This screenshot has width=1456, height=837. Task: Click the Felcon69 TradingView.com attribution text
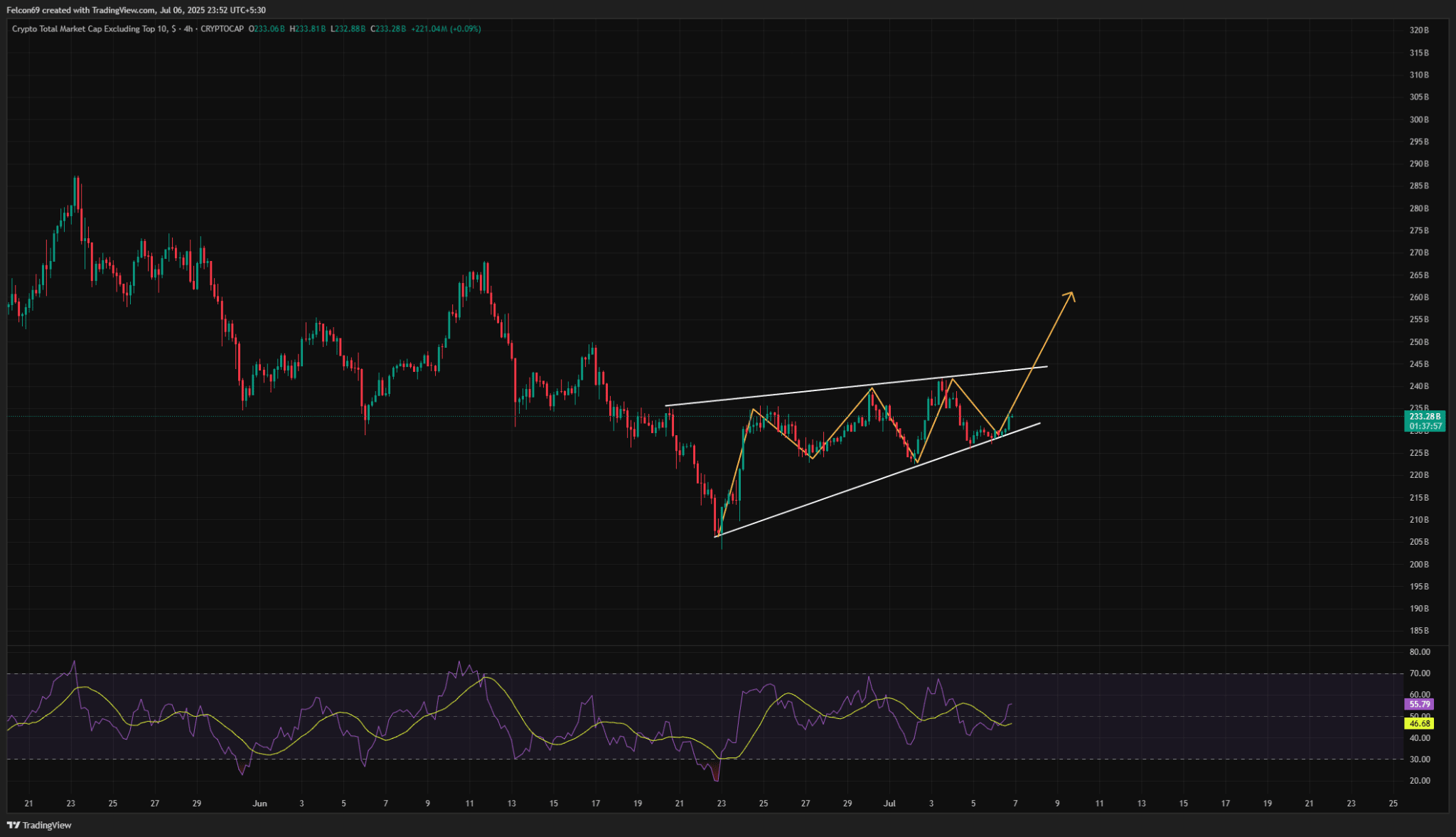tap(135, 10)
